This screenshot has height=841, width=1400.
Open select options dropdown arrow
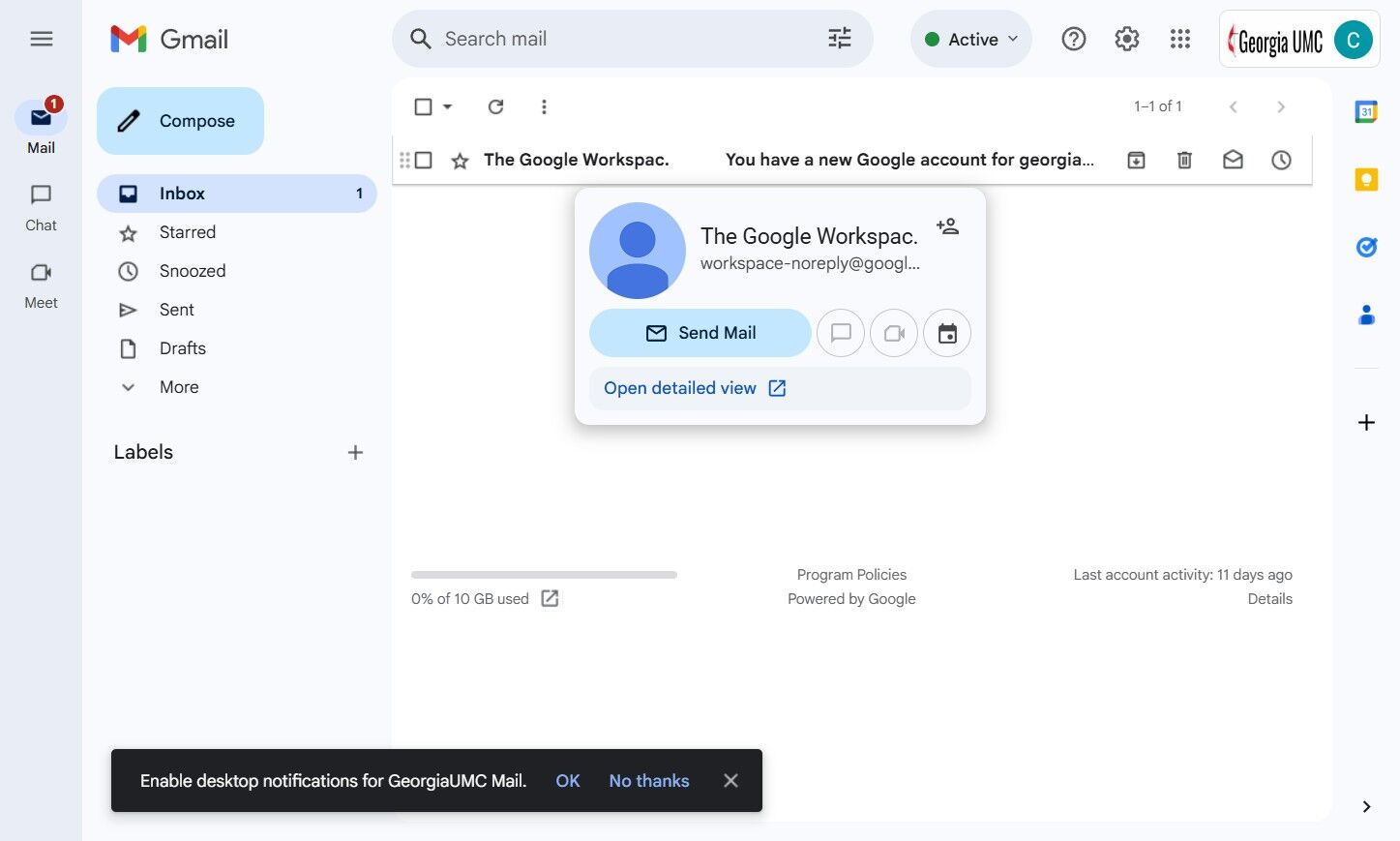[447, 106]
